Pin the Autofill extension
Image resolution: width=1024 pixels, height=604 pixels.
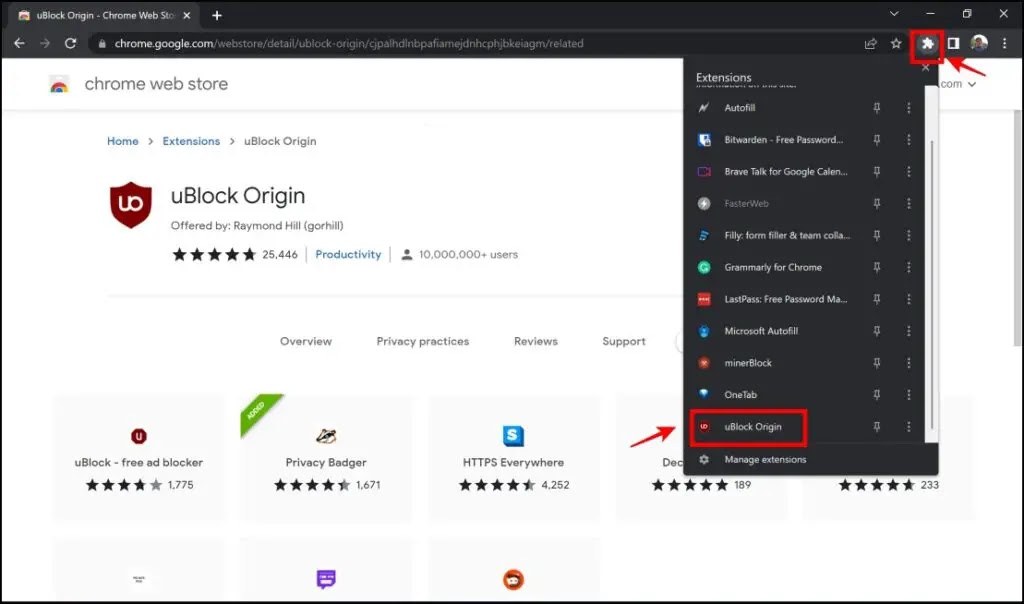pyautogui.click(x=876, y=108)
